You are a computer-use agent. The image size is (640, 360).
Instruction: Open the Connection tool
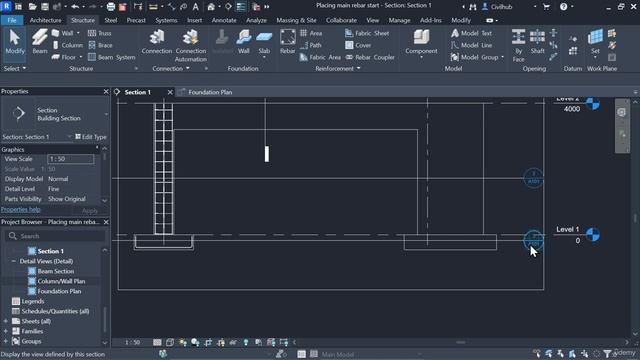157,42
